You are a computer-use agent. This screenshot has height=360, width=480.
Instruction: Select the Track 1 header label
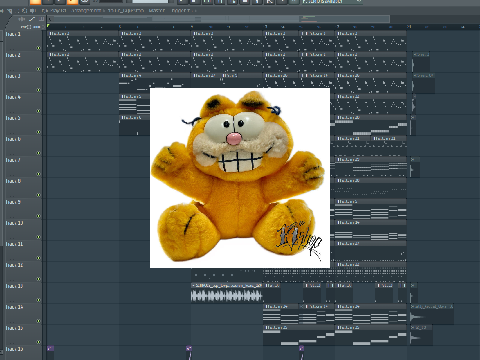[x=13, y=34]
